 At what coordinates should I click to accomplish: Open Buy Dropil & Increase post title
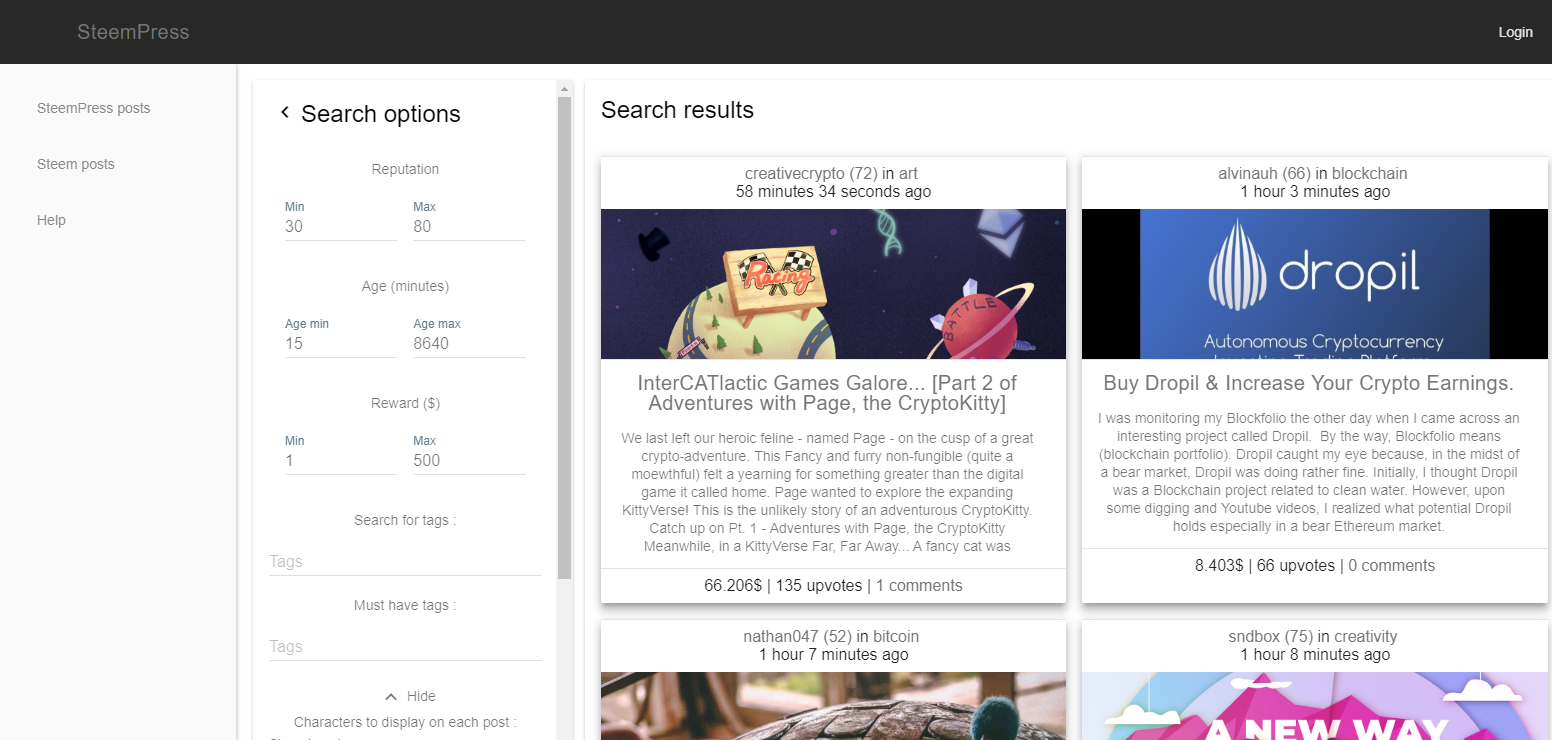(x=1308, y=383)
